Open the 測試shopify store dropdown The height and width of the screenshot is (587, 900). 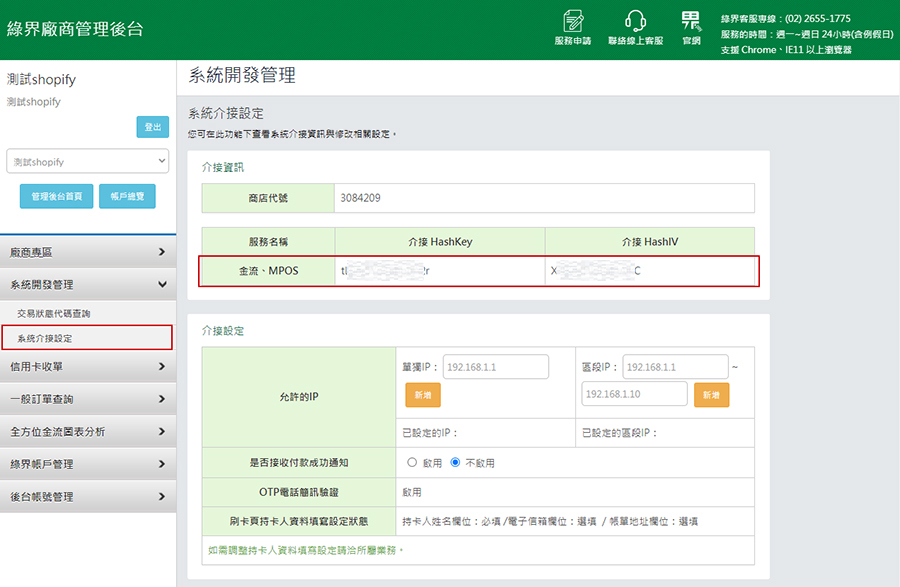click(x=88, y=161)
